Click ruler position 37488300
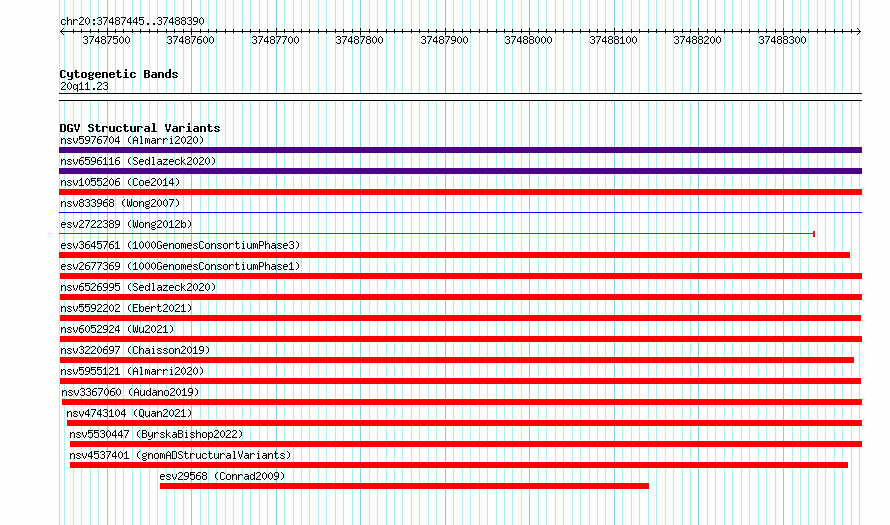 pos(783,40)
